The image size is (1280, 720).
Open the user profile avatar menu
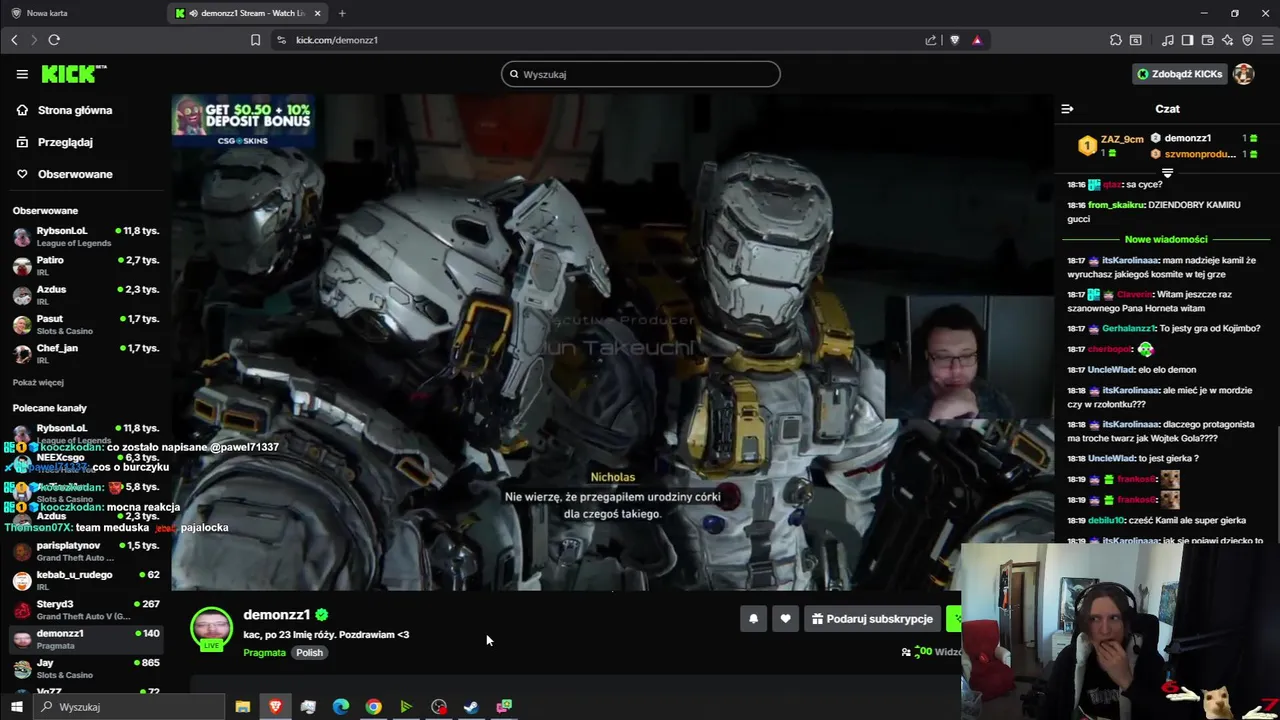[1244, 74]
